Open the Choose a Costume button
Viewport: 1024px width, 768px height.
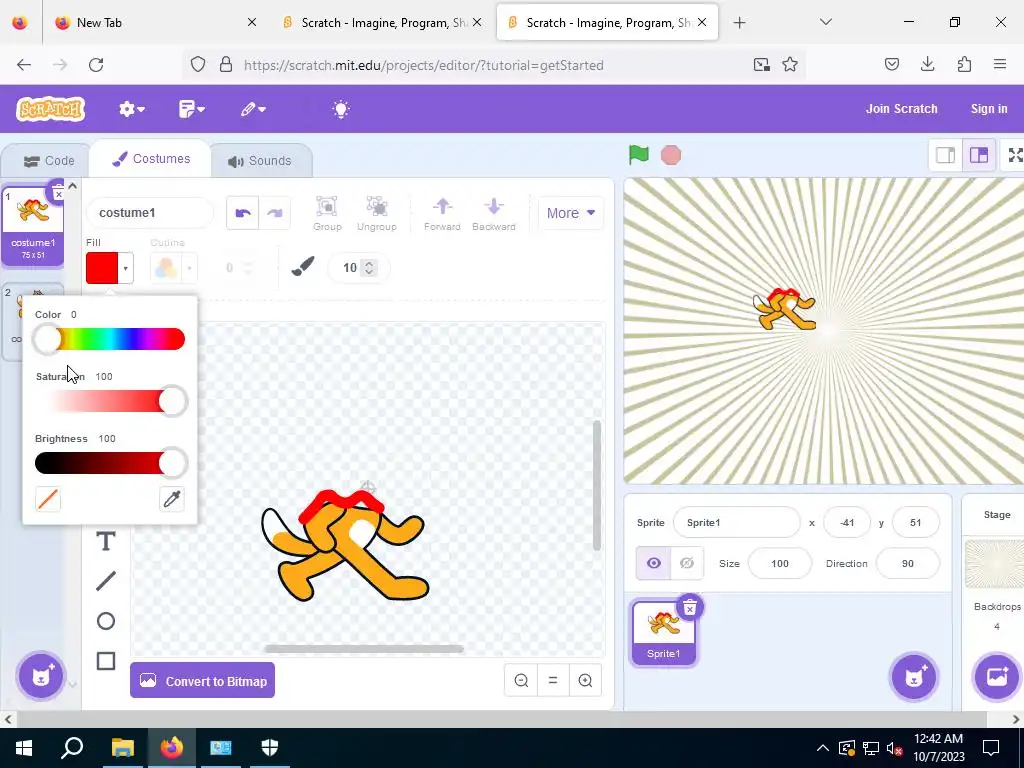40,677
